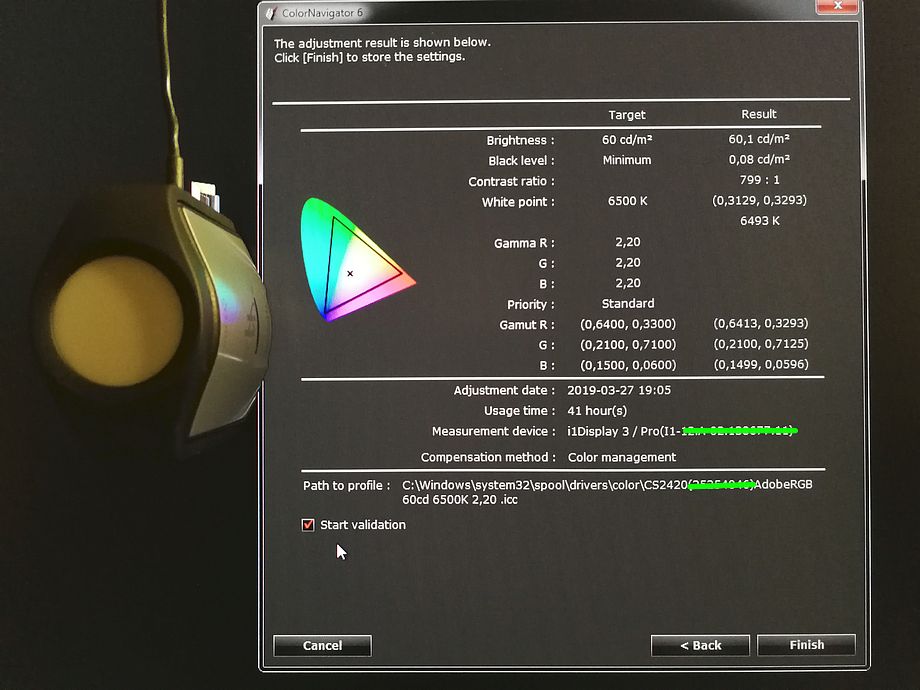Click the i1Display 3 measurement device entry
The image size is (920, 690).
[620, 432]
